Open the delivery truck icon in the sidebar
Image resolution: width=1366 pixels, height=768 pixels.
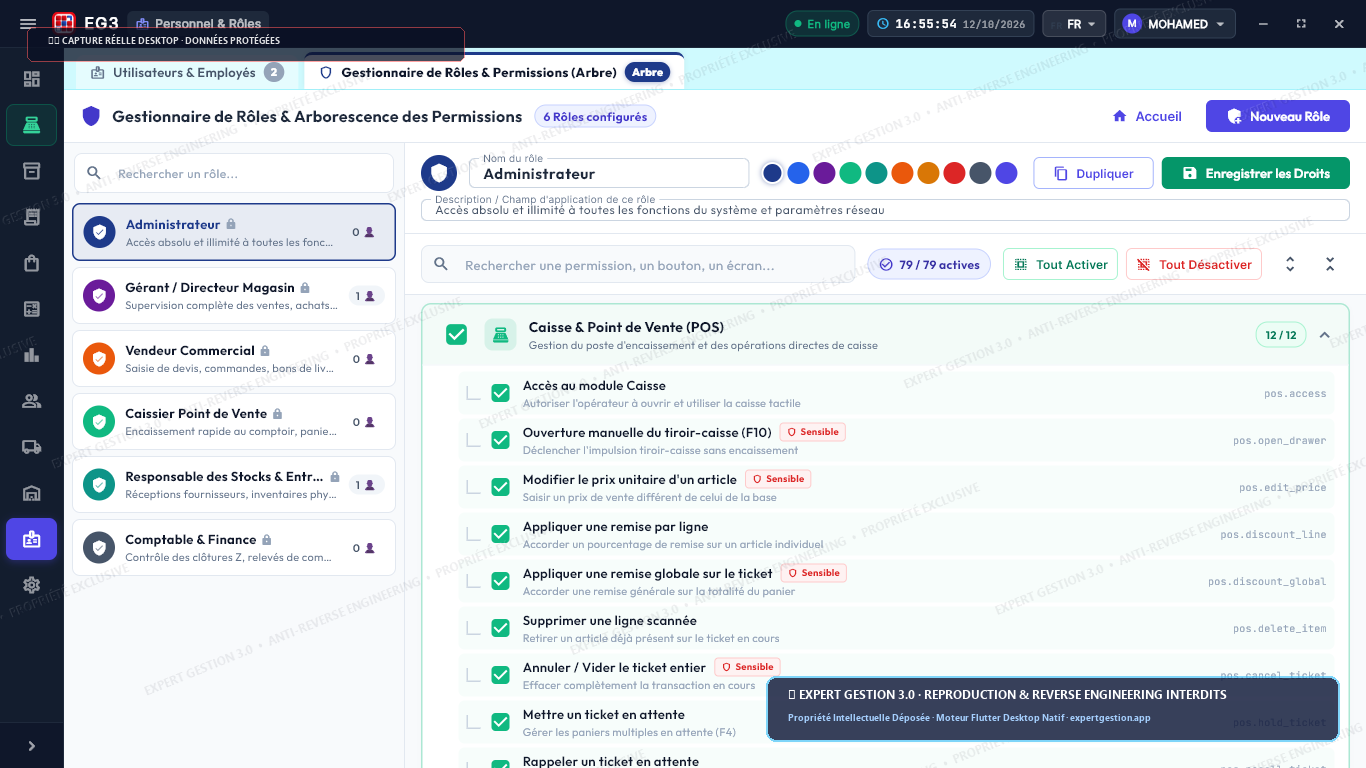(x=32, y=447)
